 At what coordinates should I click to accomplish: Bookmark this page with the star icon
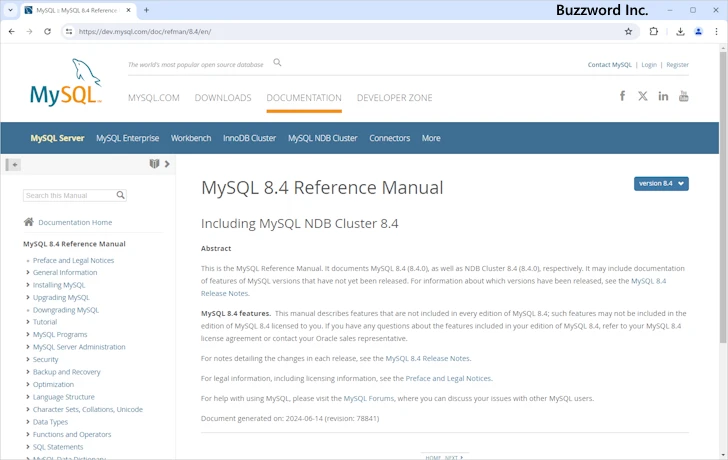628,31
